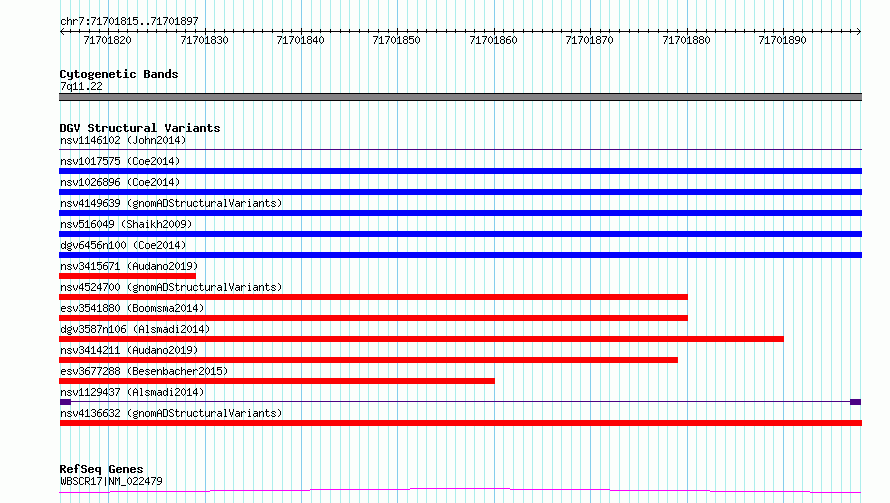
Task: Click the blue bar under nsv516049
Action: [x=460, y=234]
